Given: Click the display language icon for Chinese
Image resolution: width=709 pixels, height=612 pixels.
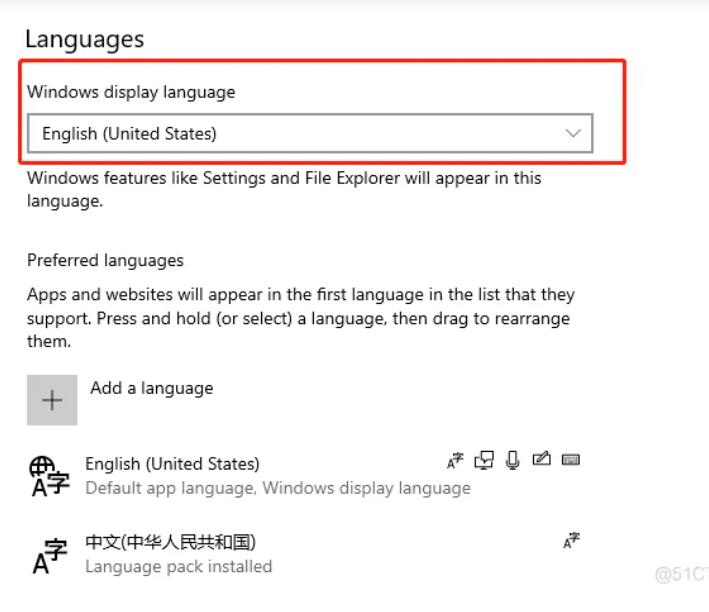Looking at the screenshot, I should pos(572,541).
